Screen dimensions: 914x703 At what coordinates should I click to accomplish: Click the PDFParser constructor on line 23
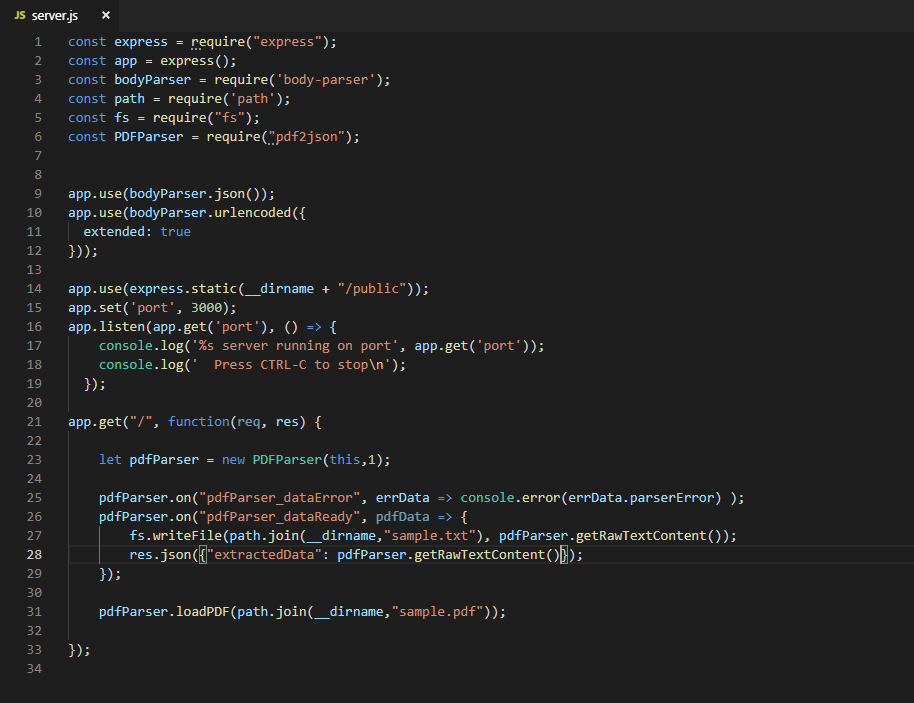pyautogui.click(x=286, y=460)
